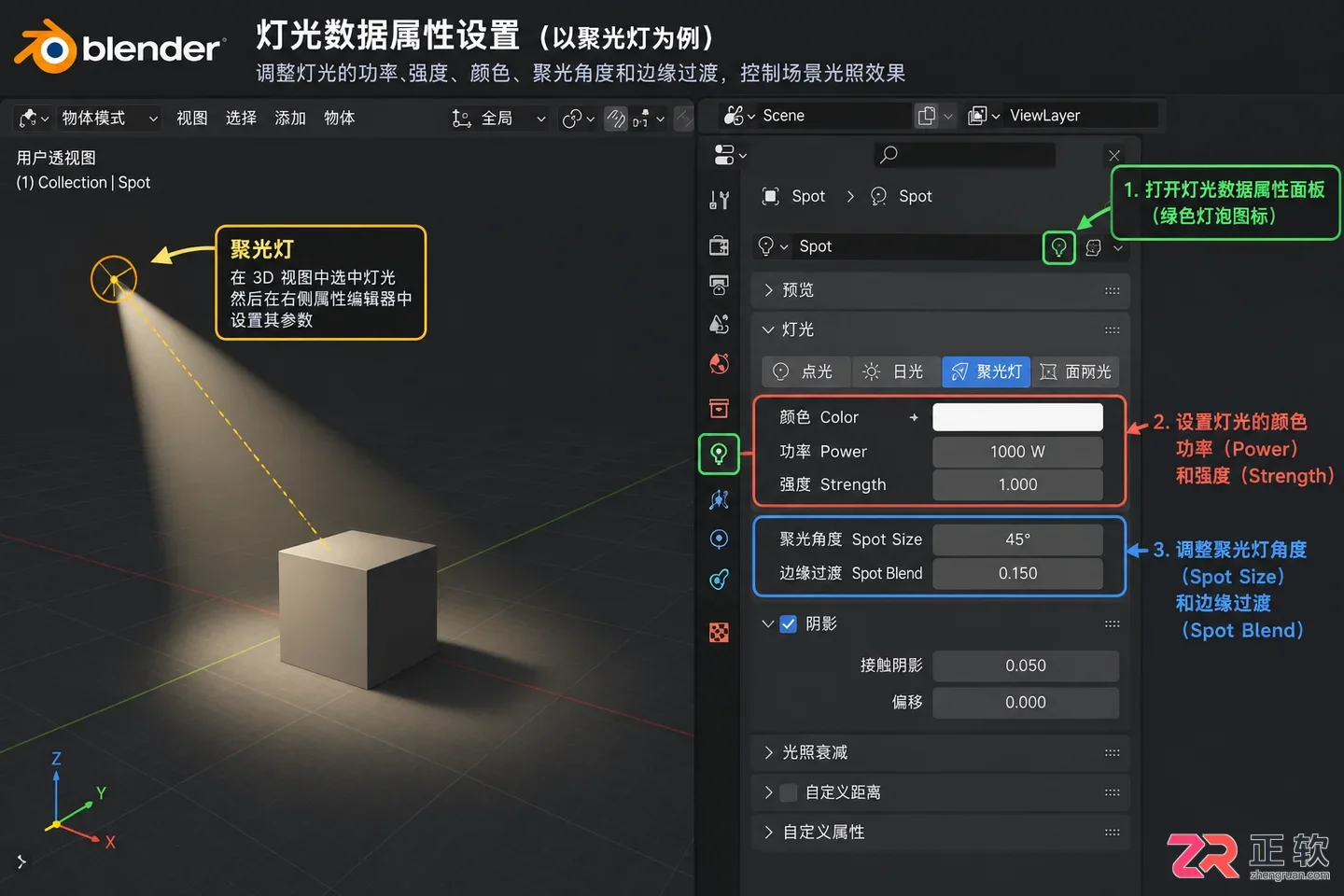The height and width of the screenshot is (896, 1344).
Task: Open the transform pivot point dropdown
Action: pyautogui.click(x=578, y=119)
